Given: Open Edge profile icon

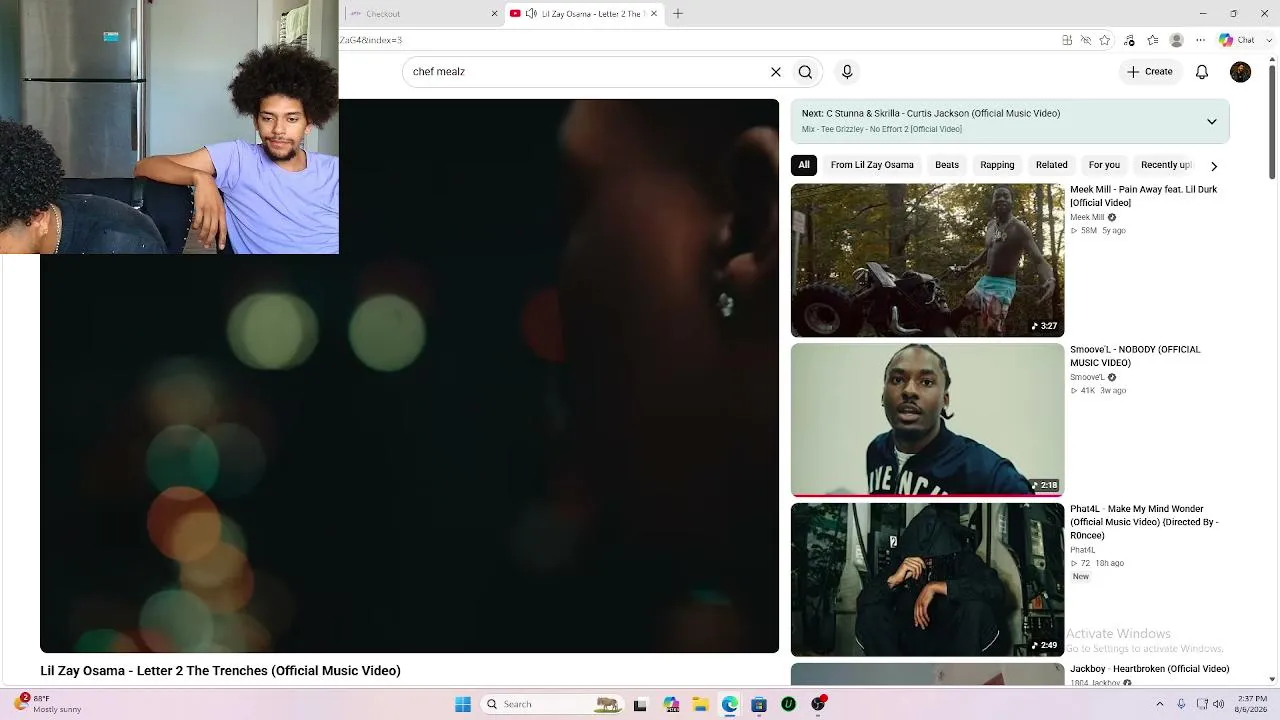Looking at the screenshot, I should point(1177,40).
